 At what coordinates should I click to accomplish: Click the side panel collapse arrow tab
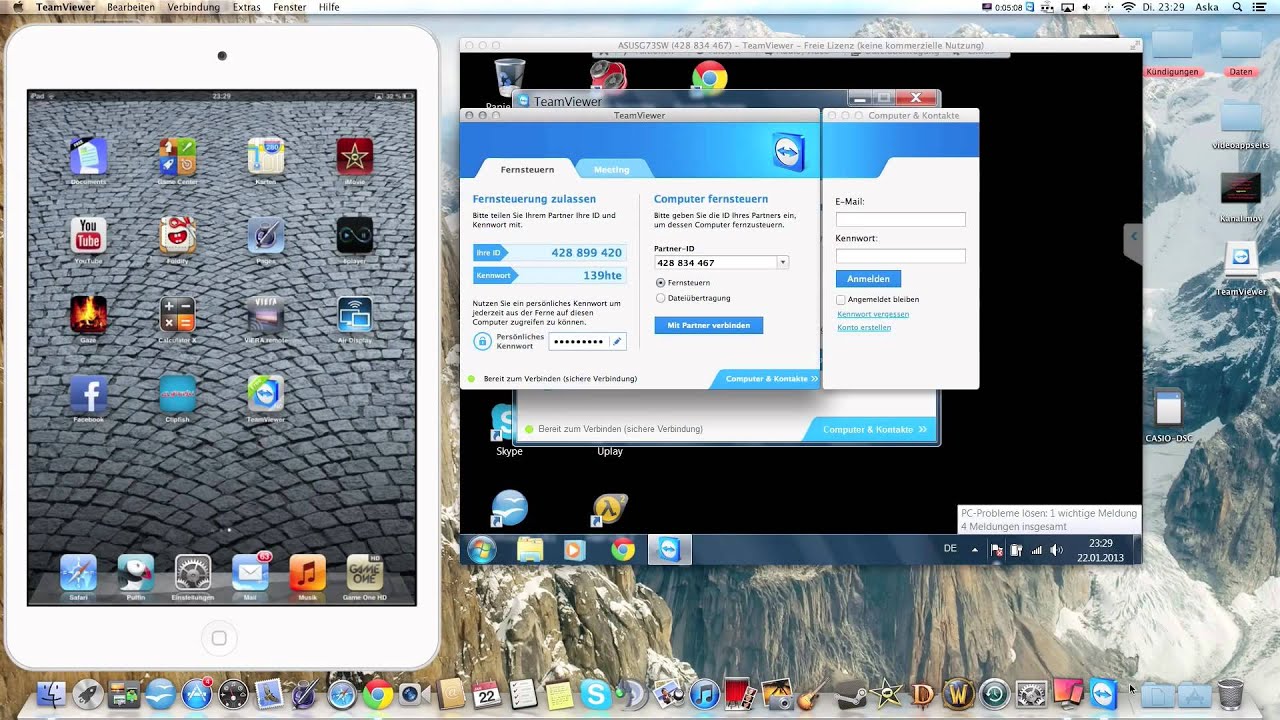(1134, 239)
